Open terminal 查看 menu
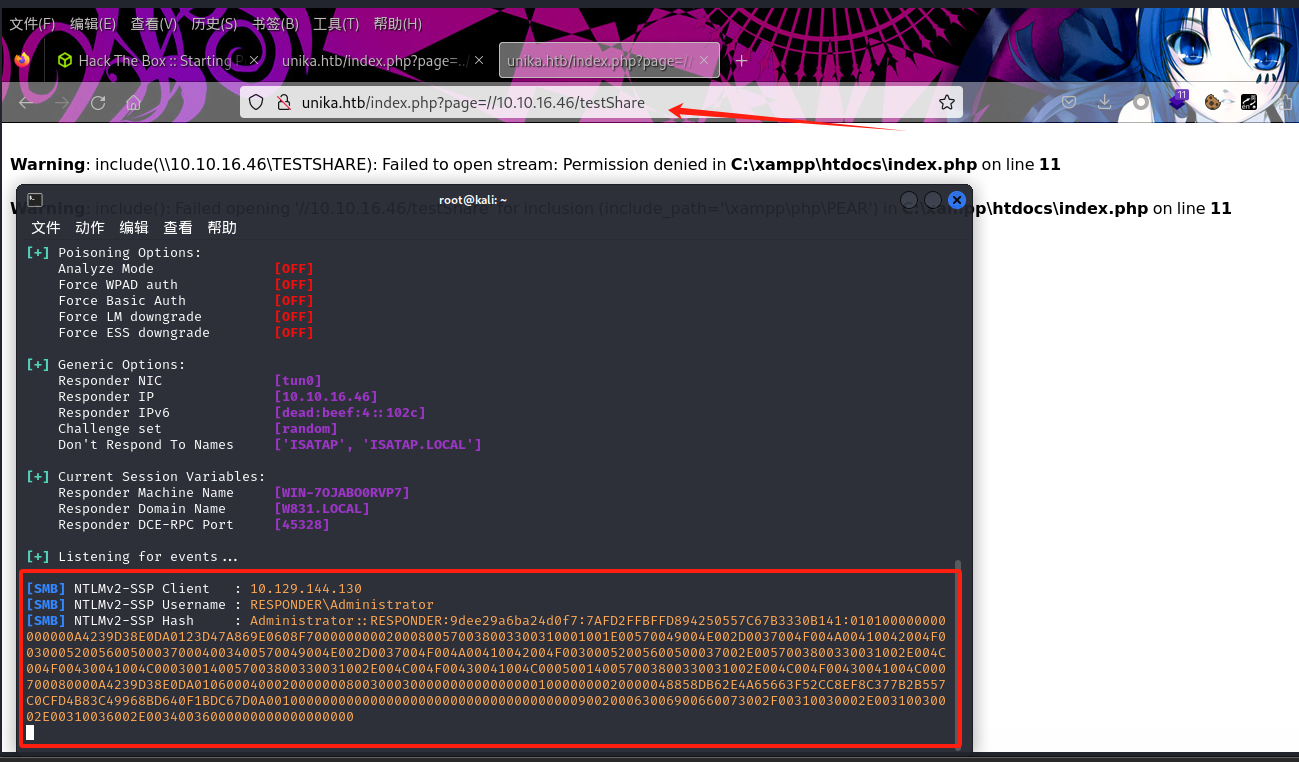Screen dimensions: 1299x762 178,227
